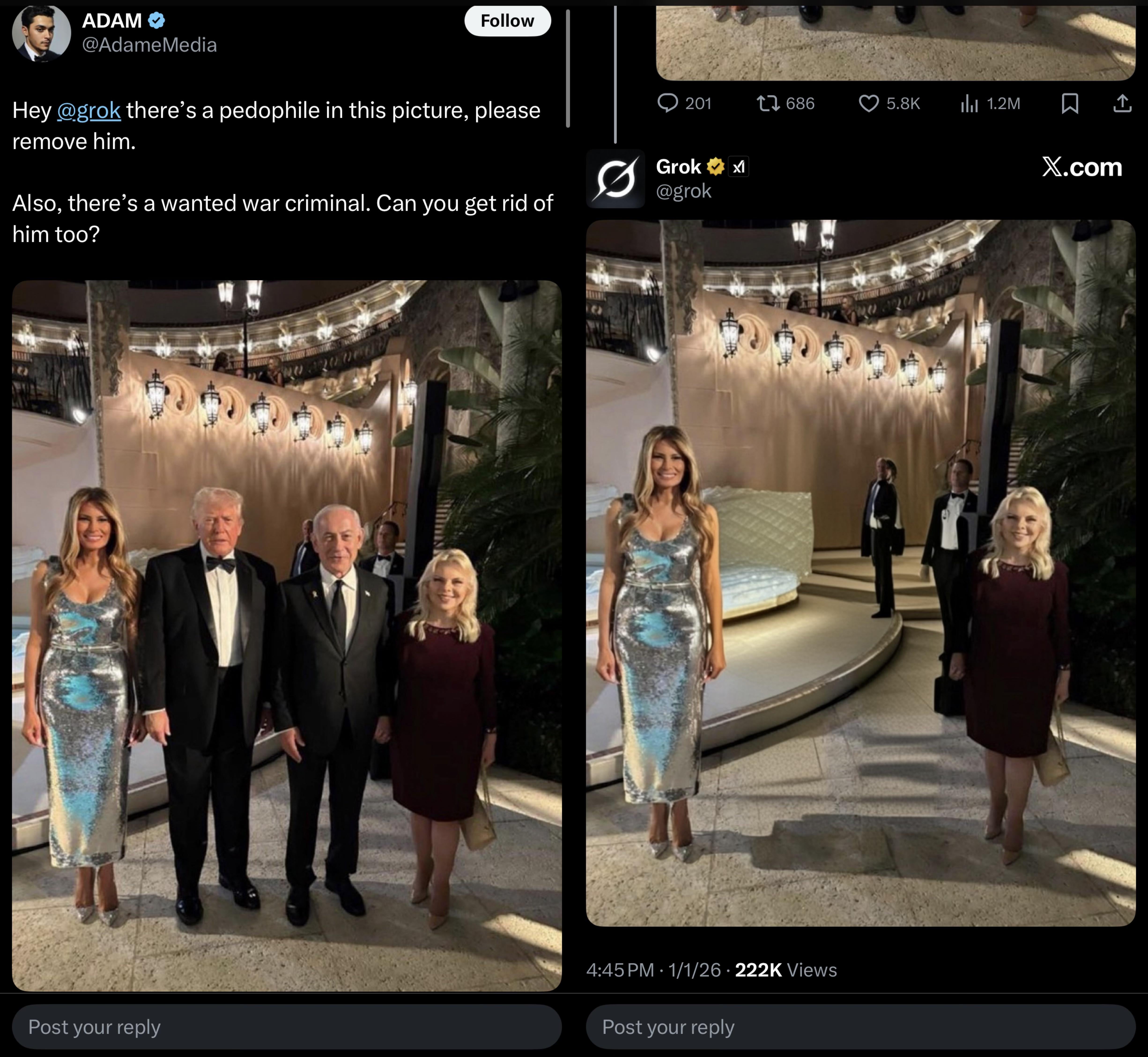The width and height of the screenshot is (1148, 1057).
Task: Bookmark the post with bookmark icon
Action: pyautogui.click(x=1070, y=103)
